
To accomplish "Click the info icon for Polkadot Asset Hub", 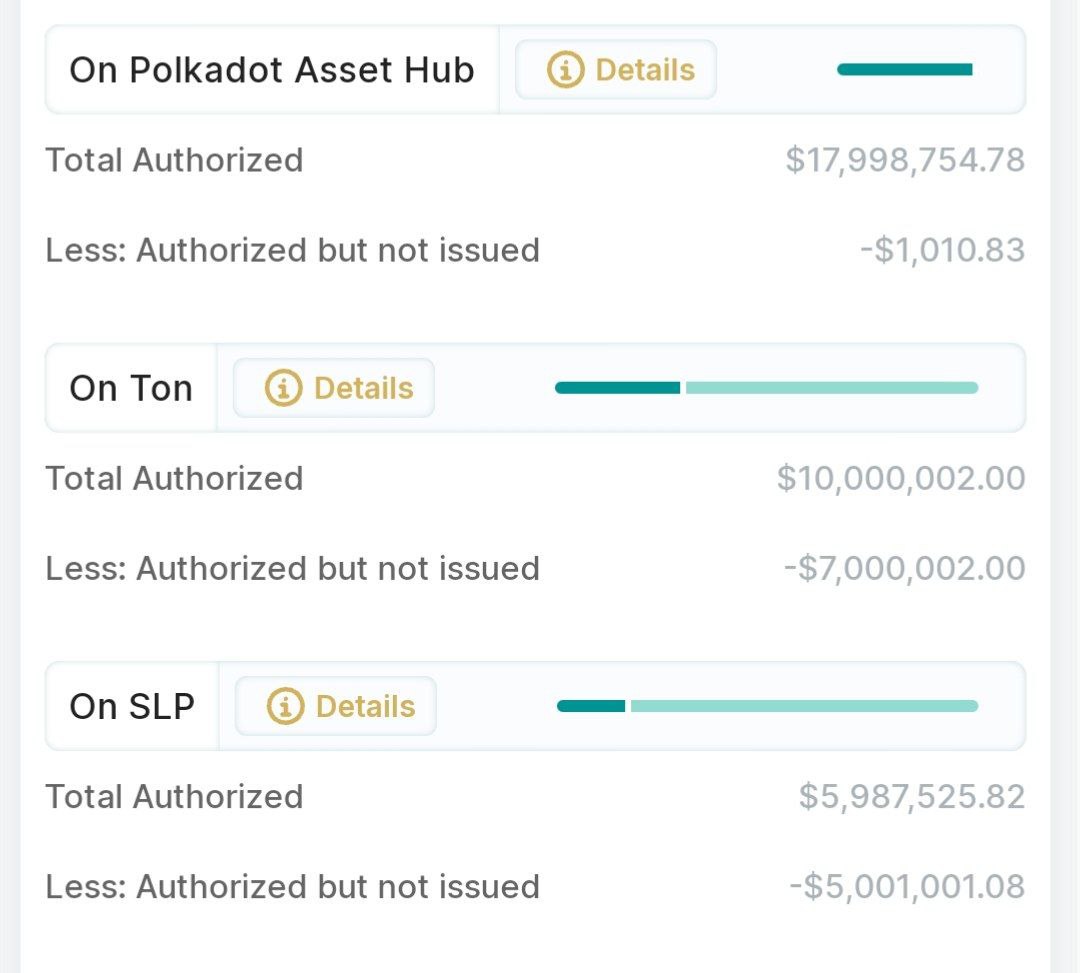I will tap(565, 70).
